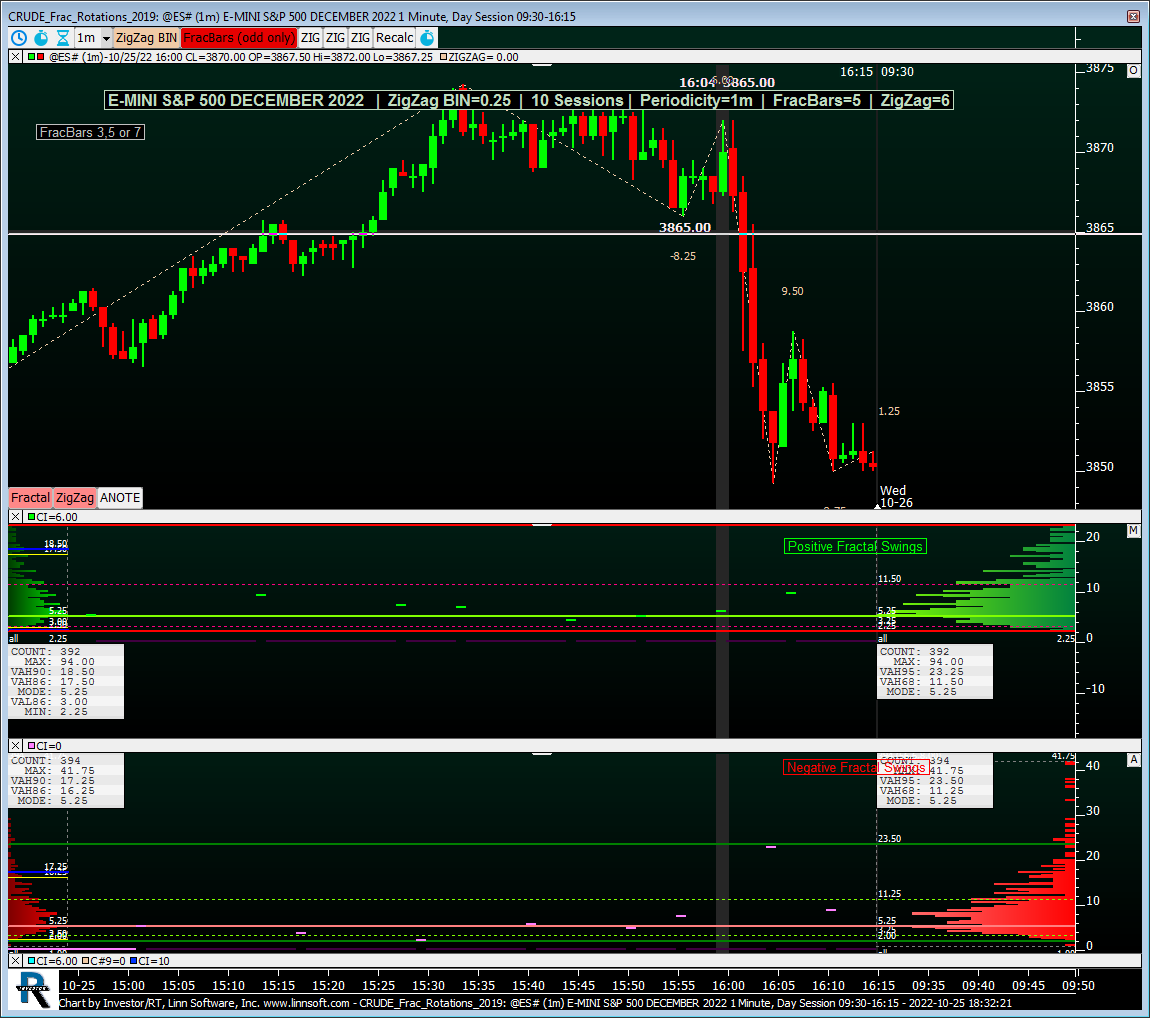Click the stopwatch icon right of Recalc

427,38
